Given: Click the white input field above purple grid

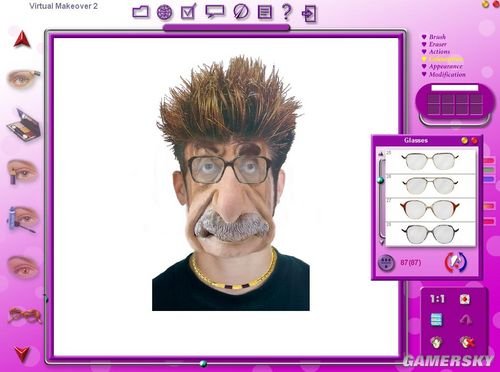Looking at the screenshot, I should coord(455,88).
